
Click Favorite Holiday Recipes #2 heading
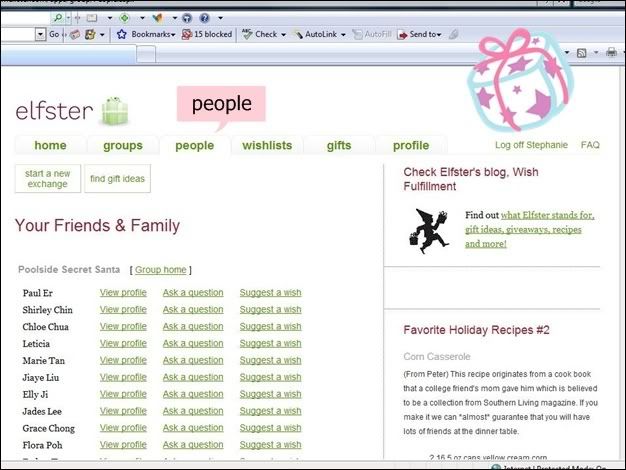476,330
